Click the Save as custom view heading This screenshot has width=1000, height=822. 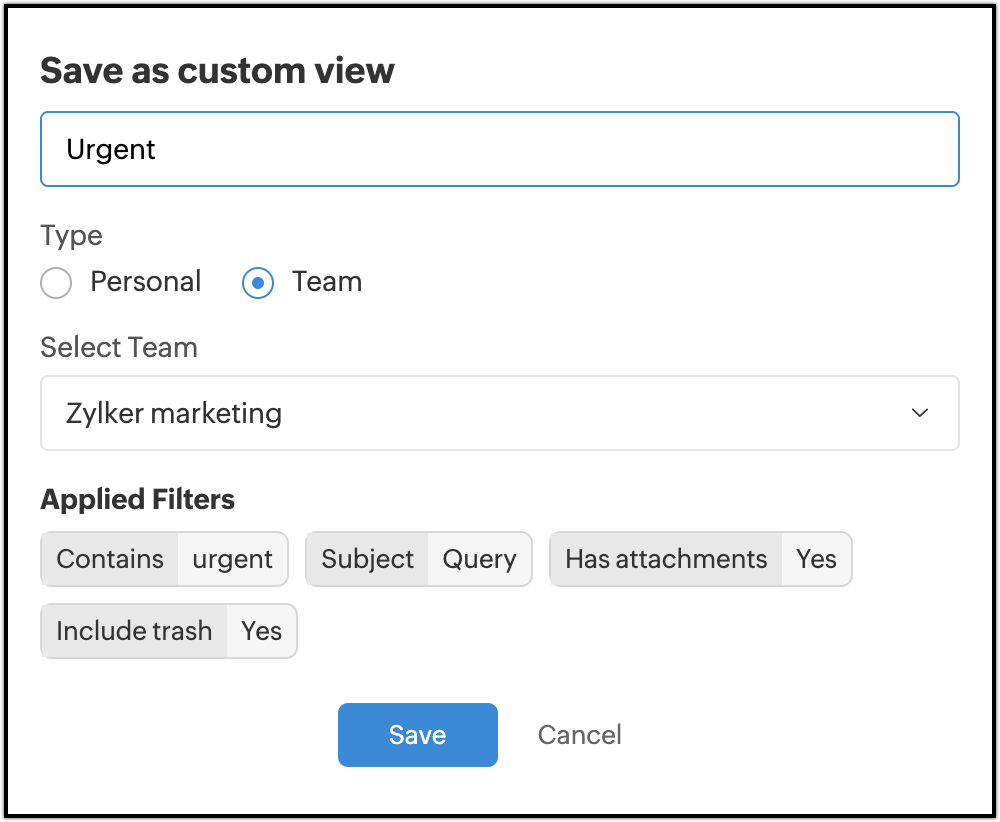click(217, 71)
